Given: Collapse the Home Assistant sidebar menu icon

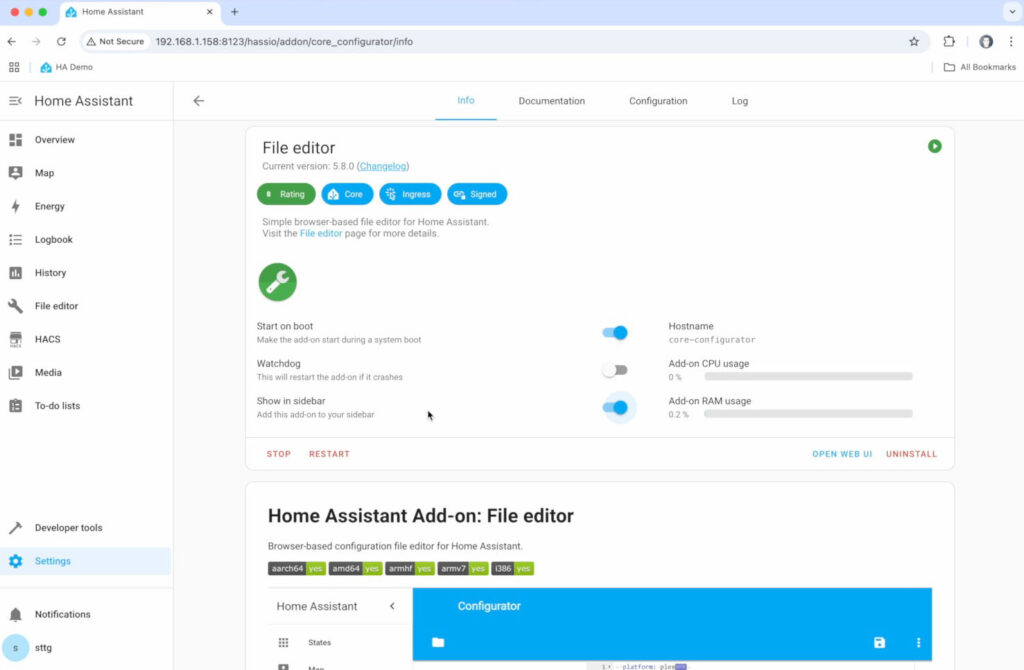Looking at the screenshot, I should point(15,101).
